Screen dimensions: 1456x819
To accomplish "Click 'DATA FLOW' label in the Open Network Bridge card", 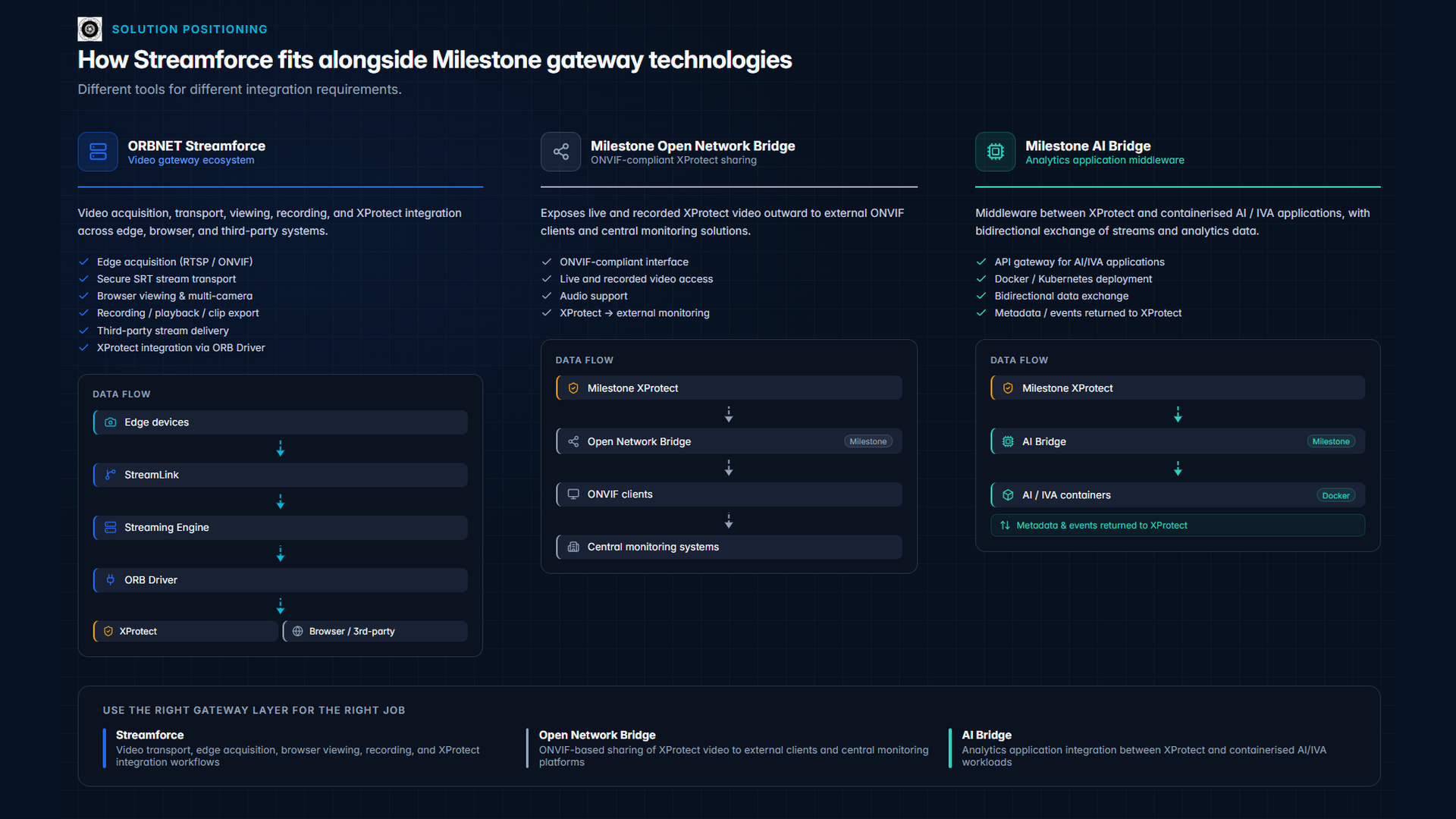I will point(584,360).
